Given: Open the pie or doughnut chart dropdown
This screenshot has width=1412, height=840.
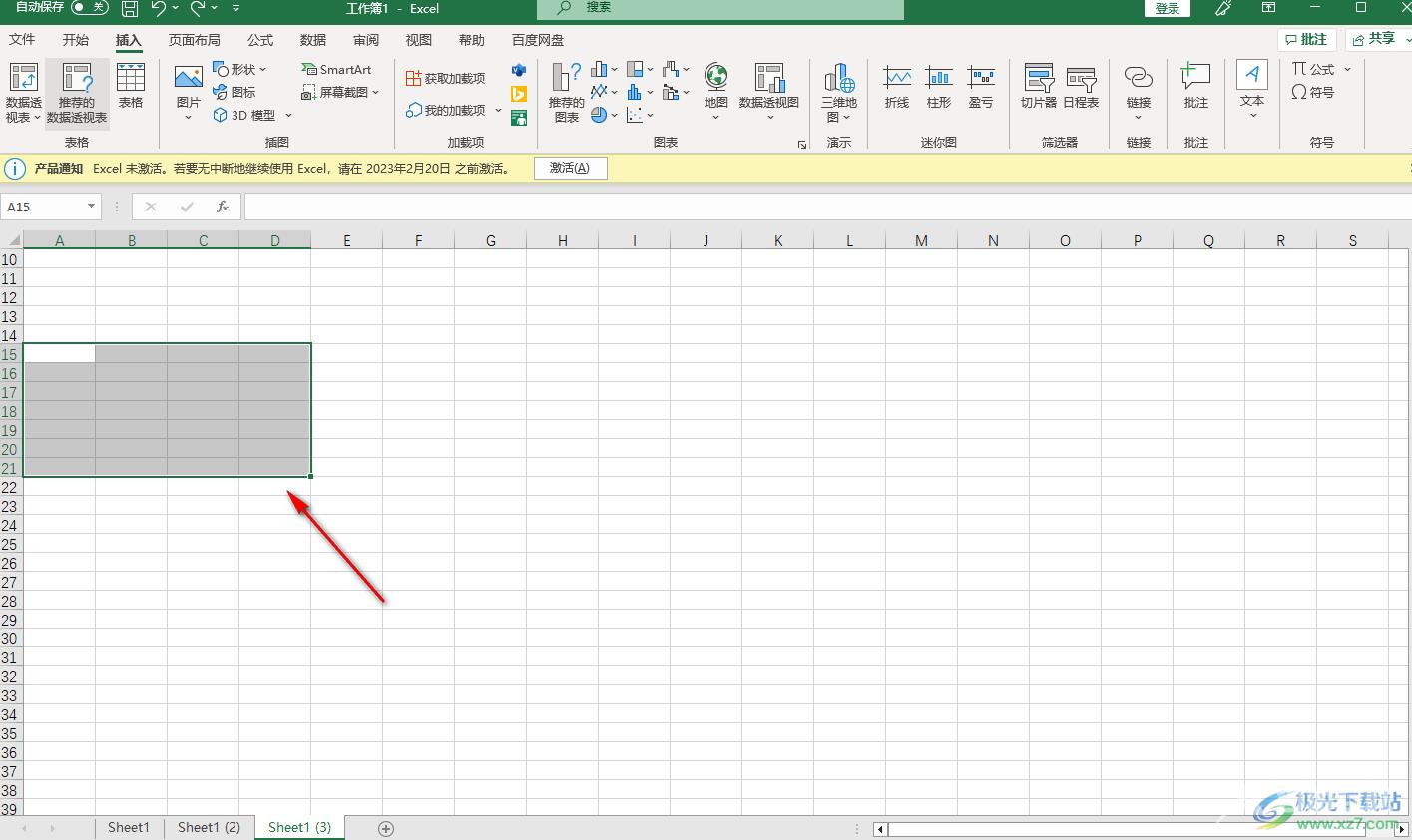Looking at the screenshot, I should [x=604, y=115].
